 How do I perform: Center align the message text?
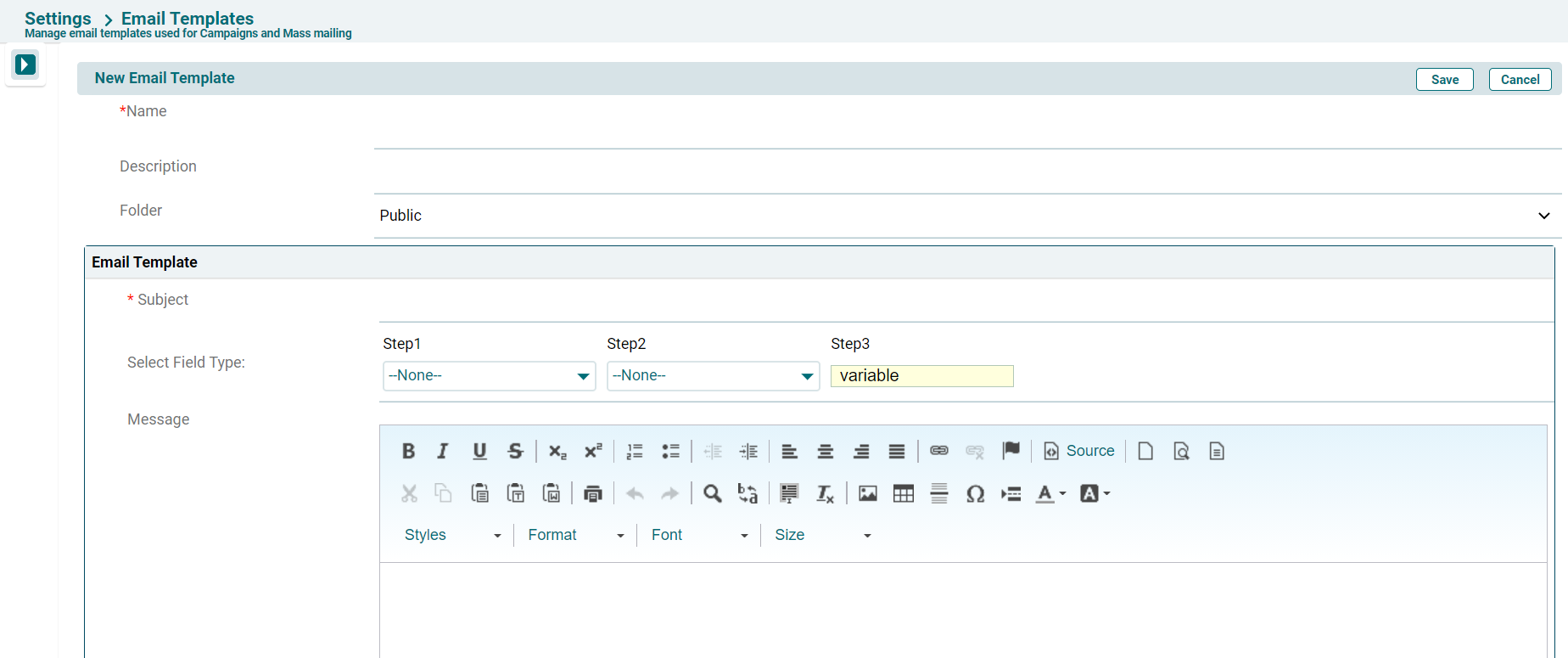825,451
